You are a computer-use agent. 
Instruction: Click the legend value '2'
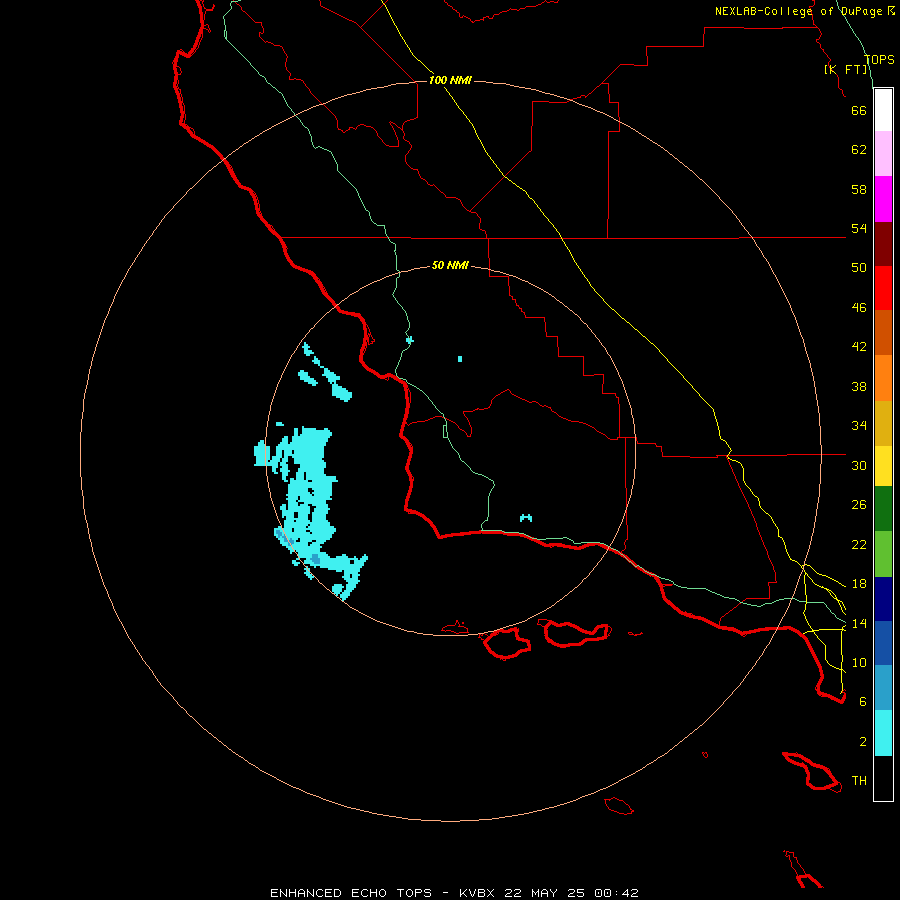point(863,742)
